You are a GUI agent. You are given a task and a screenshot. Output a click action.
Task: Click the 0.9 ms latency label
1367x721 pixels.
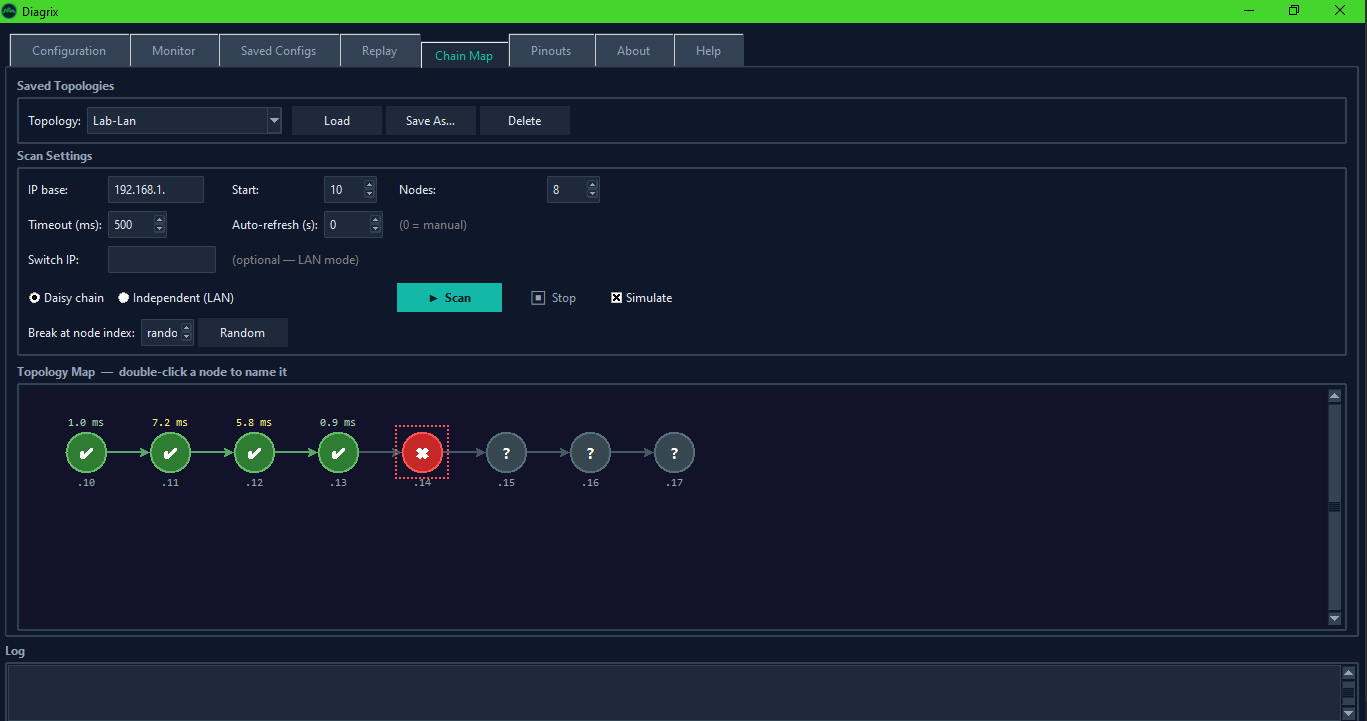click(x=338, y=422)
